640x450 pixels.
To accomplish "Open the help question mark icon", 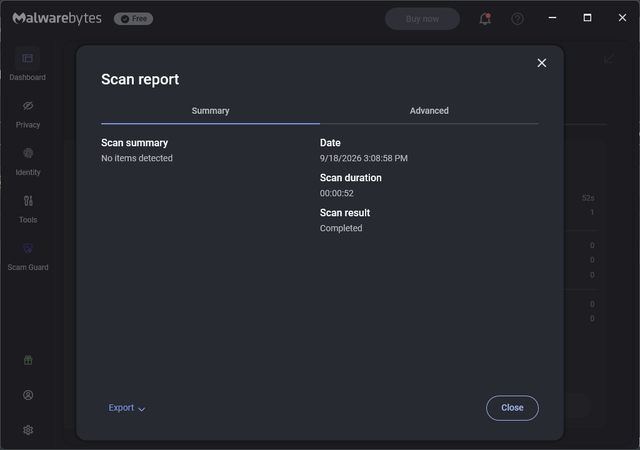I will tap(517, 19).
